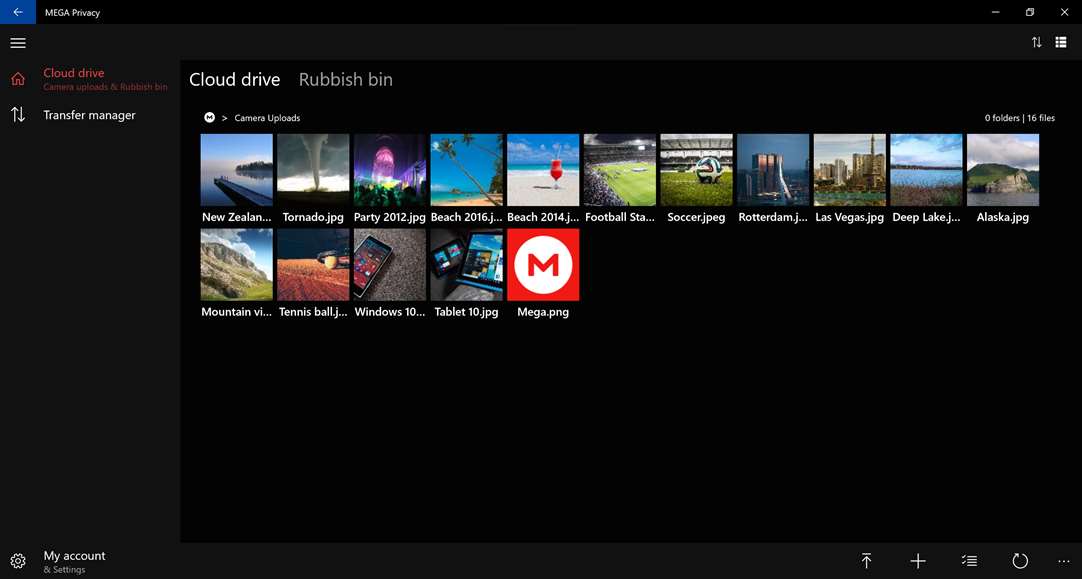This screenshot has width=1082, height=579.
Task: Enable multi-select checklist icon
Action: click(969, 561)
